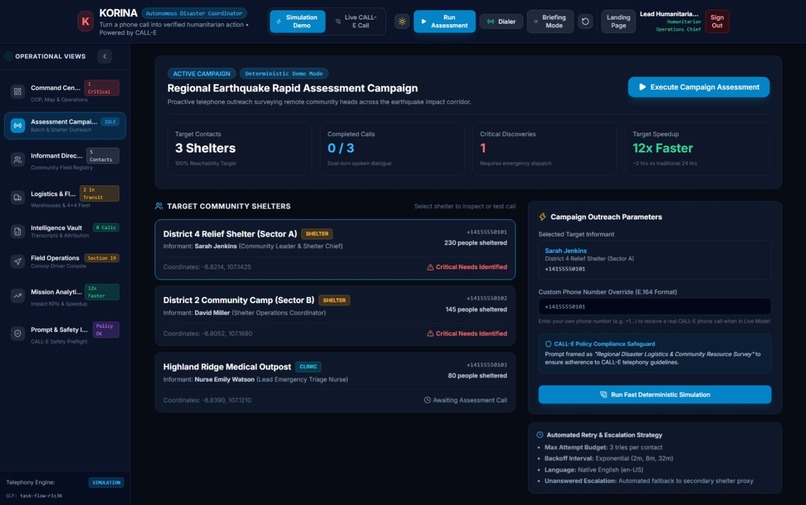Click the Intelligence Vault document icon
Image resolution: width=806 pixels, height=505 pixels.
point(17,231)
